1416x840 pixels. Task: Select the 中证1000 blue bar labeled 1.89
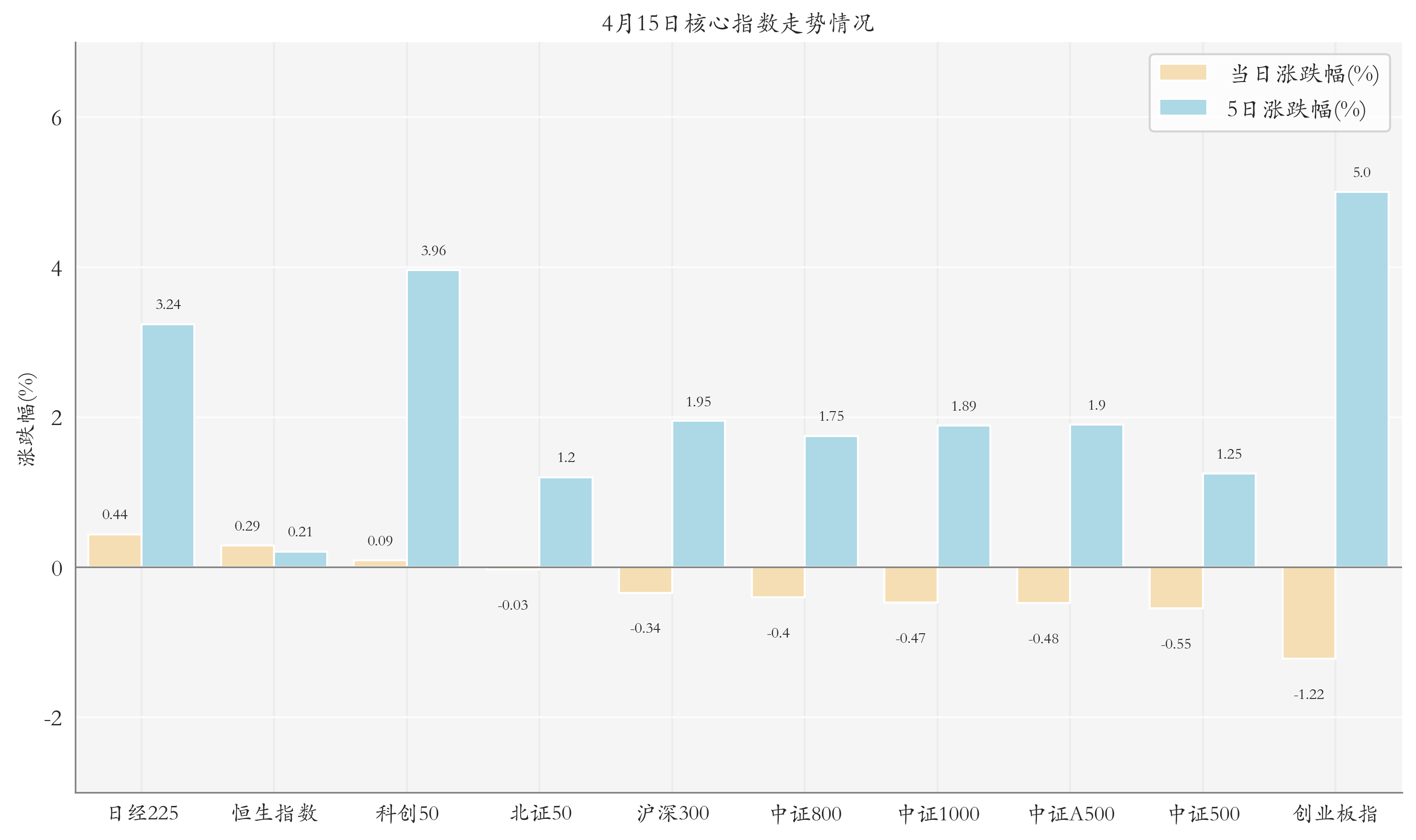(964, 497)
